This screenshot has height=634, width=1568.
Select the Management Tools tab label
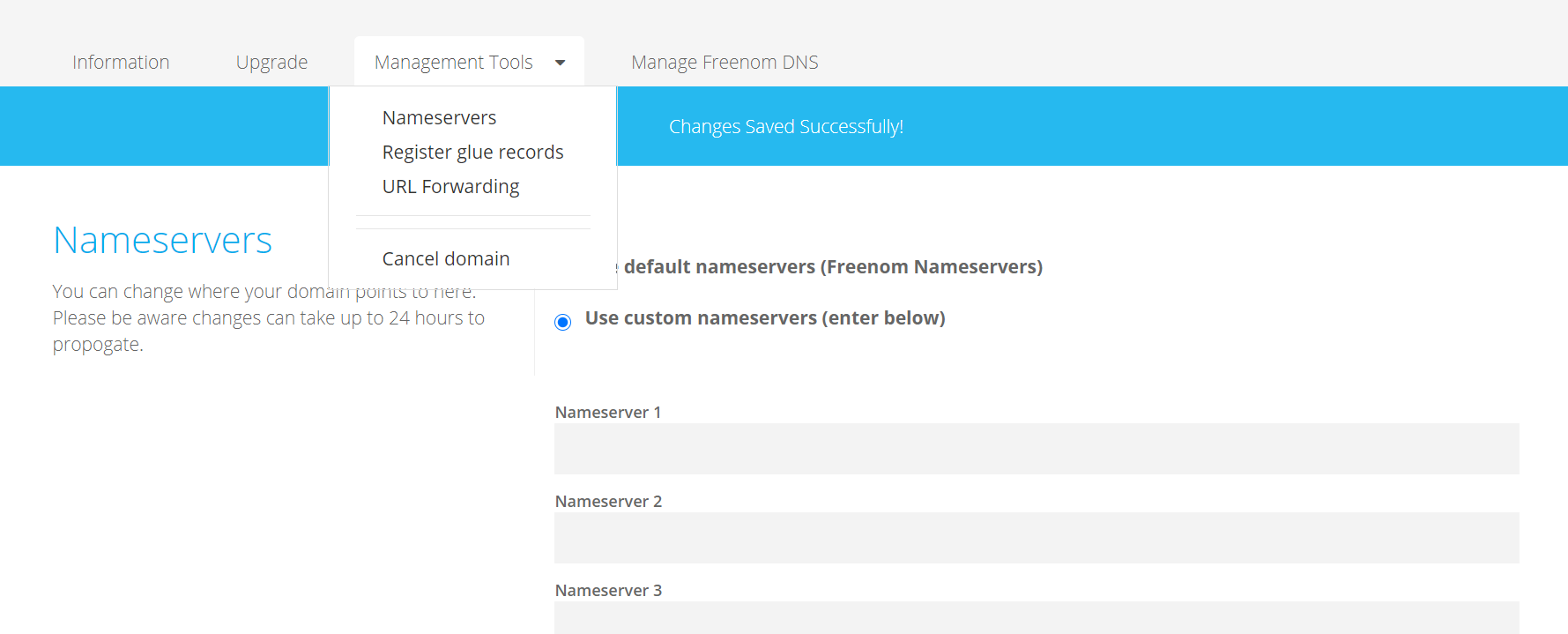pos(453,63)
